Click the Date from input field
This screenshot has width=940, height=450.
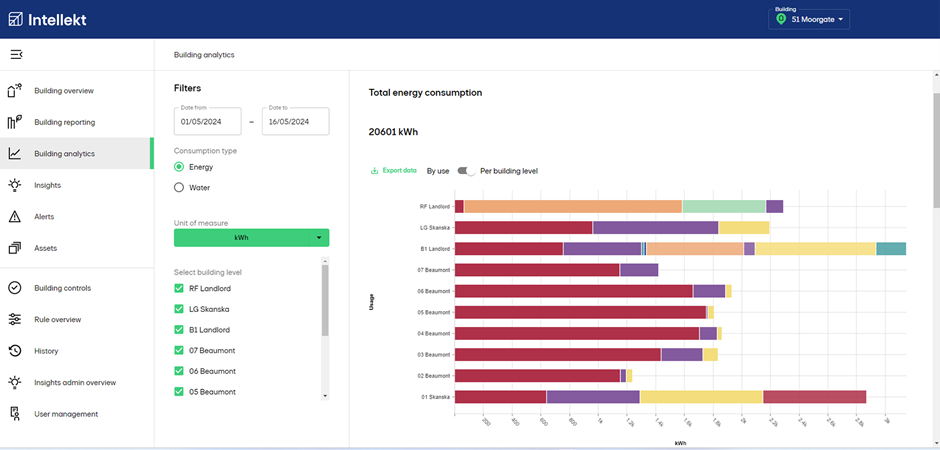click(x=208, y=122)
